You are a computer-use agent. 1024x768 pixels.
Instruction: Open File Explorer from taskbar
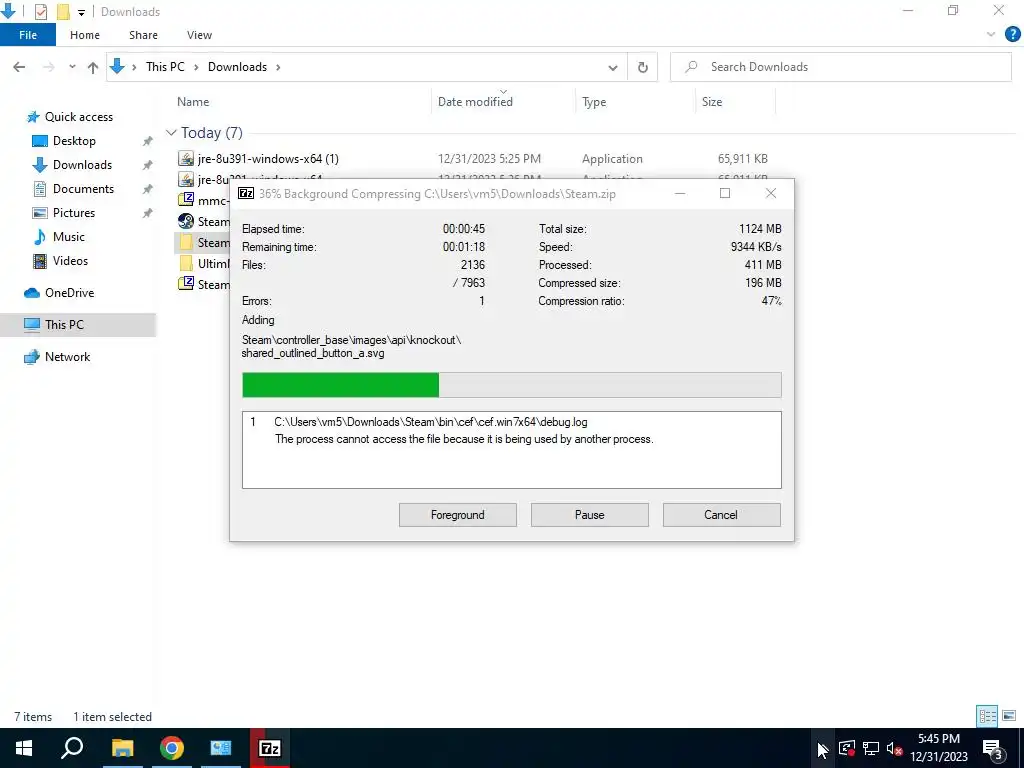pyautogui.click(x=122, y=748)
